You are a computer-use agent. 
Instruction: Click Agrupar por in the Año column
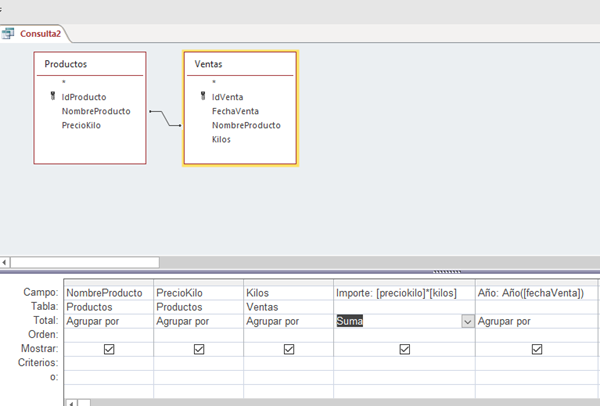pos(537,321)
